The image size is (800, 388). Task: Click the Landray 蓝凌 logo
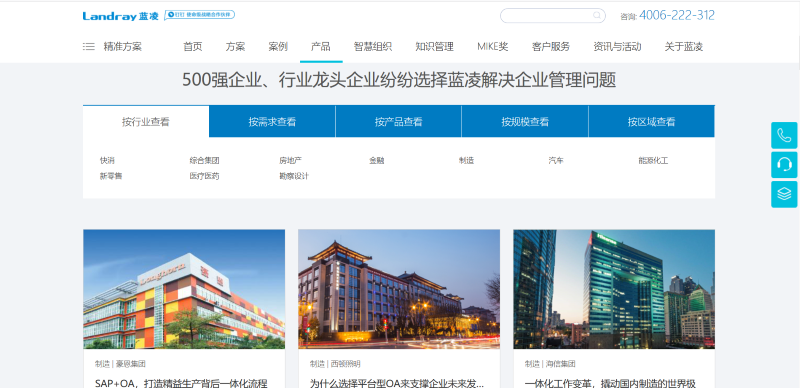tap(120, 16)
